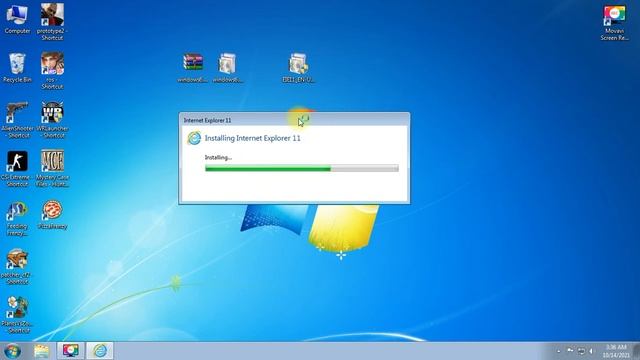640x360 pixels.
Task: Click the Internet Explorer 11 dialog title bar
Action: [294, 120]
